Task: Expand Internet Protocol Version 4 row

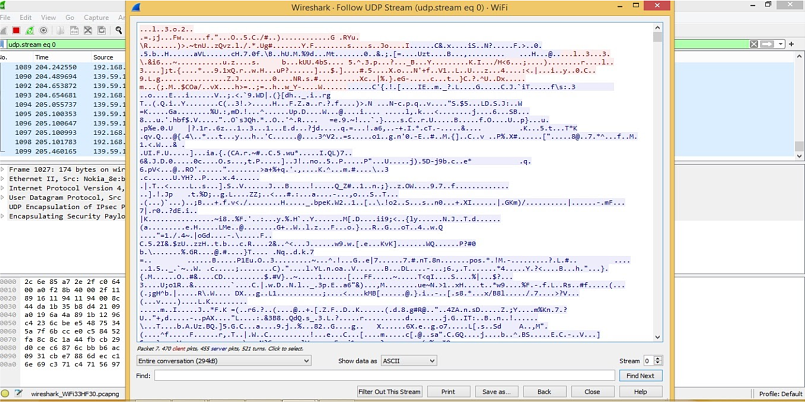Action: pos(3,188)
